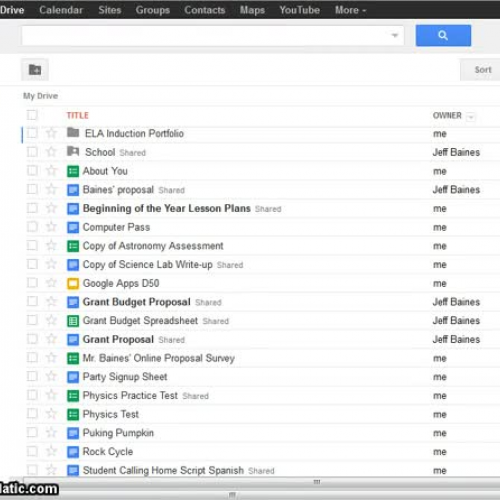Screen dimensions: 500x500
Task: Click Google Apps D50 slides icon
Action: click(x=73, y=283)
